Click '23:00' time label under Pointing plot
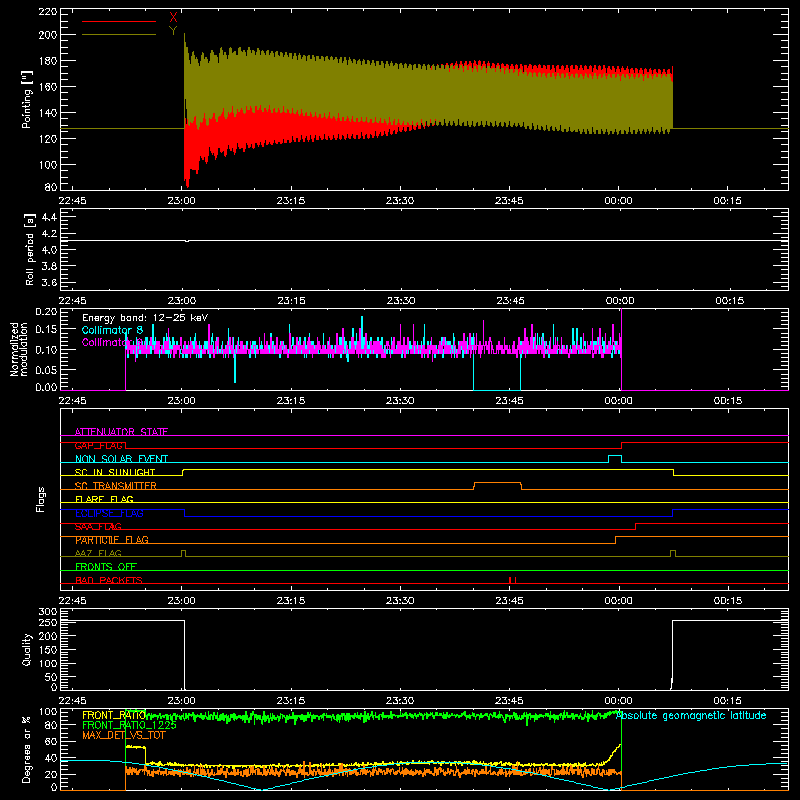The height and width of the screenshot is (800, 800). tap(182, 201)
